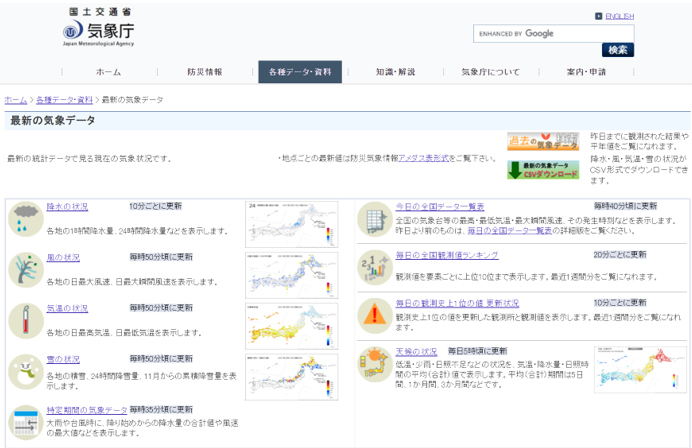Click the orange warning triangle icon
This screenshot has height=448, width=692.
[374, 314]
